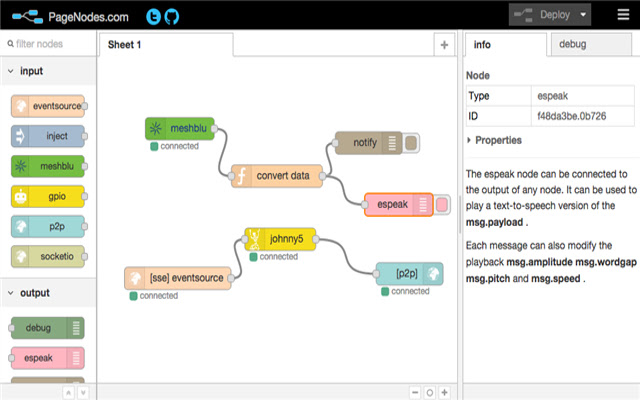Image resolution: width=640 pixels, height=400 pixels.
Task: Toggle the espeak node's button
Action: click(442, 205)
